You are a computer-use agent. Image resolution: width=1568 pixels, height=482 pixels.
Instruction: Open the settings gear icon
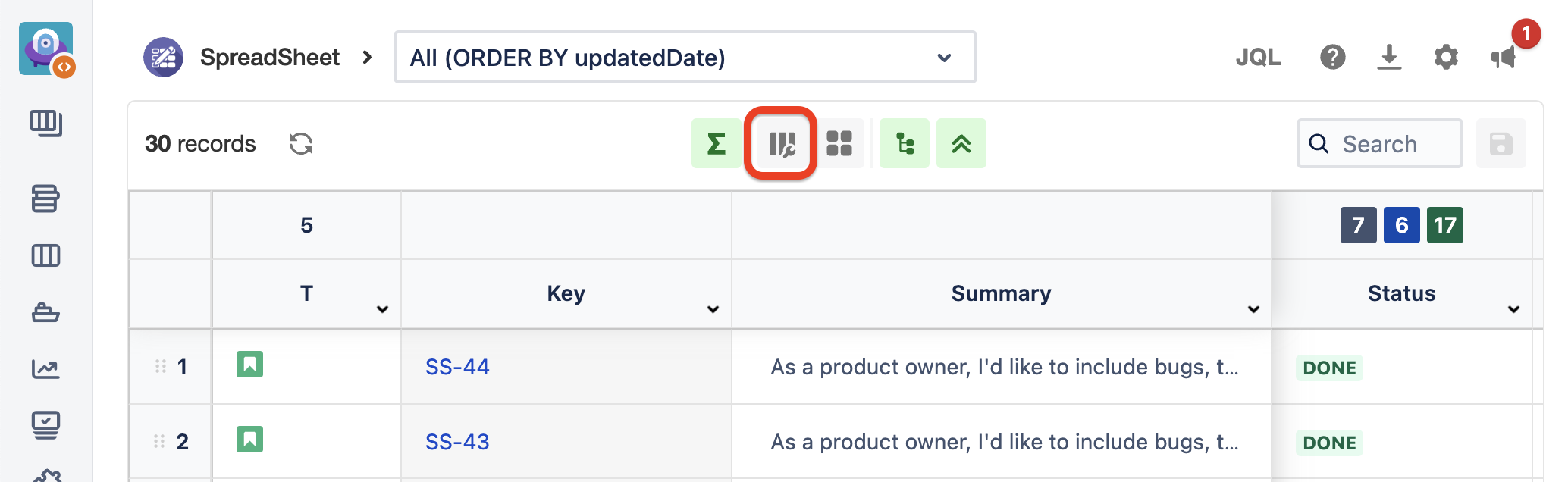click(1445, 57)
